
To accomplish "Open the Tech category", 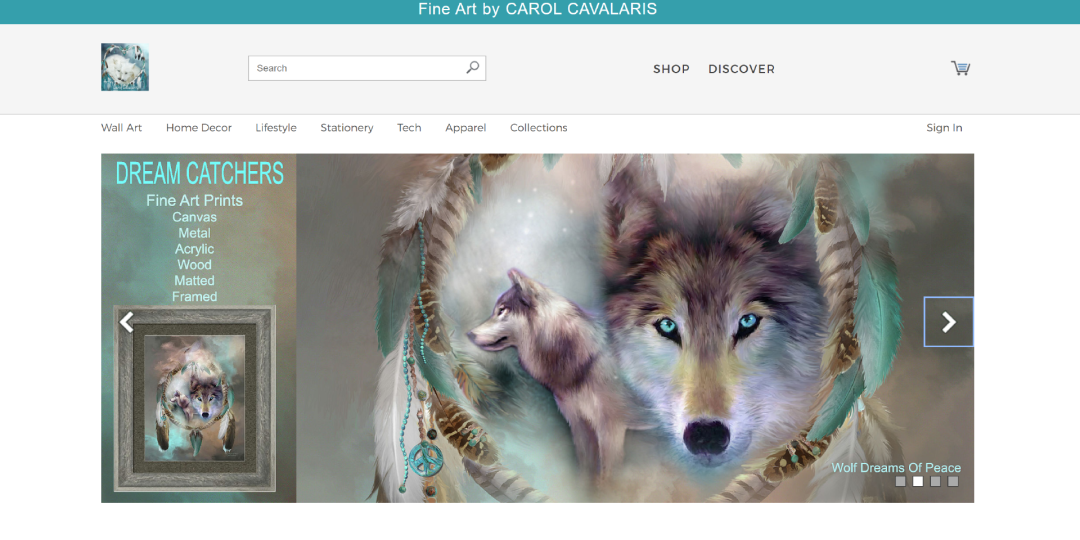I will (x=409, y=127).
